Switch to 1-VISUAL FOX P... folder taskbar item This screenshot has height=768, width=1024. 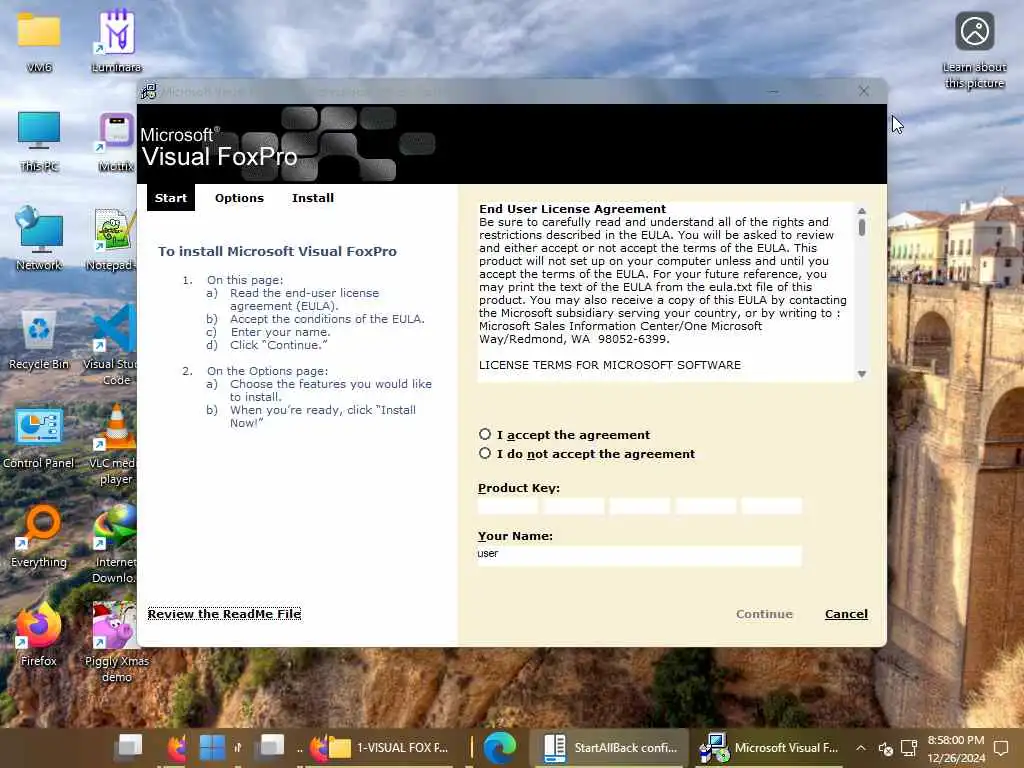tap(388, 748)
